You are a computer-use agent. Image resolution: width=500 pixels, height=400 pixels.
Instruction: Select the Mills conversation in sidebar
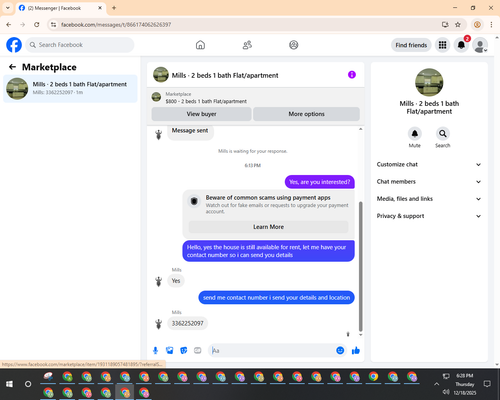tap(70, 89)
